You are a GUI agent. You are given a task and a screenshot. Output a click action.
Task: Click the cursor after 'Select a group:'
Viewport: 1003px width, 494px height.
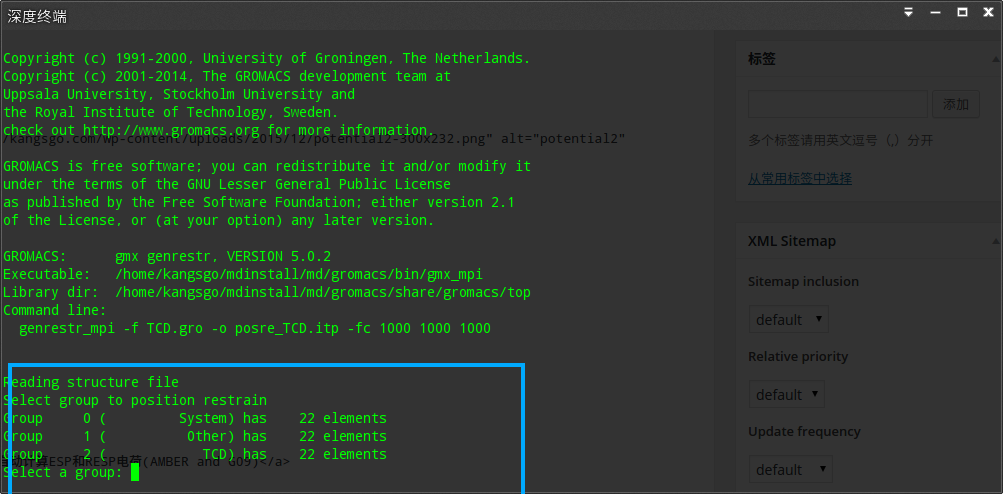[x=135, y=472]
